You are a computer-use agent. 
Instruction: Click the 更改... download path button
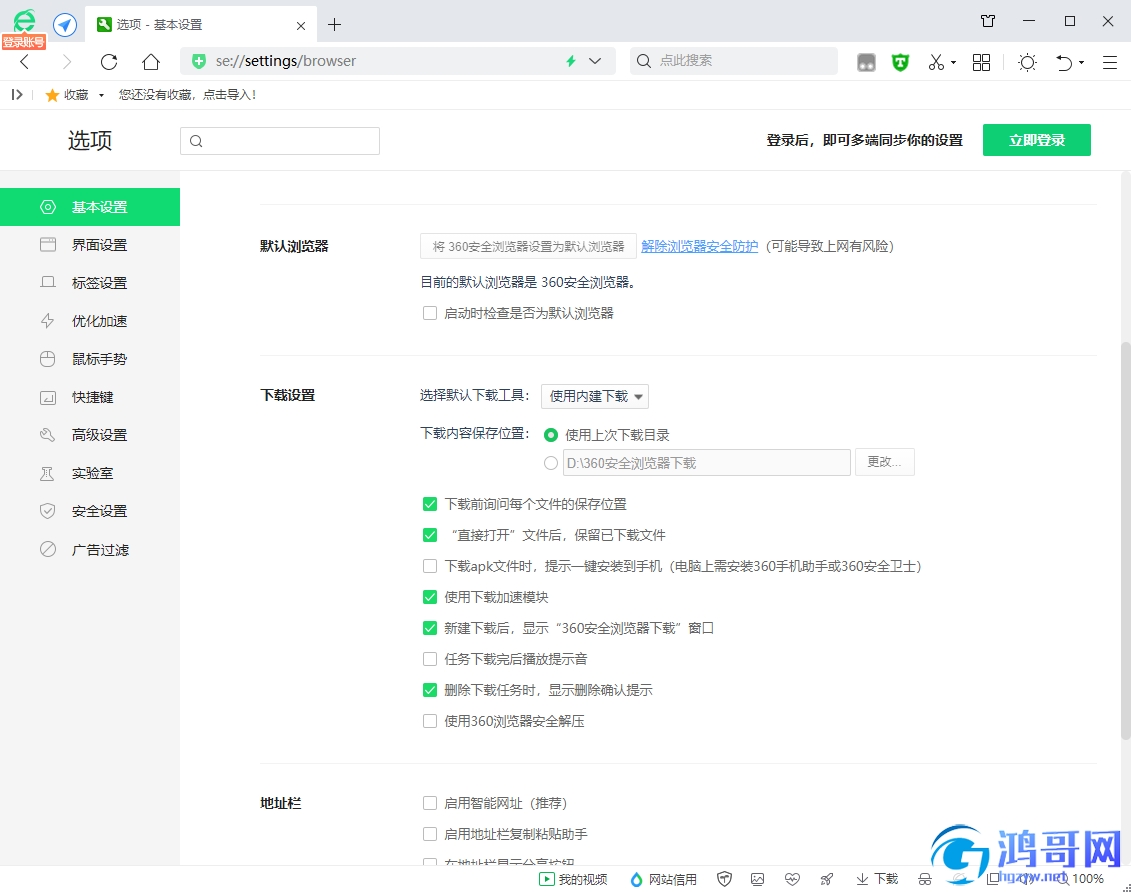coord(885,462)
